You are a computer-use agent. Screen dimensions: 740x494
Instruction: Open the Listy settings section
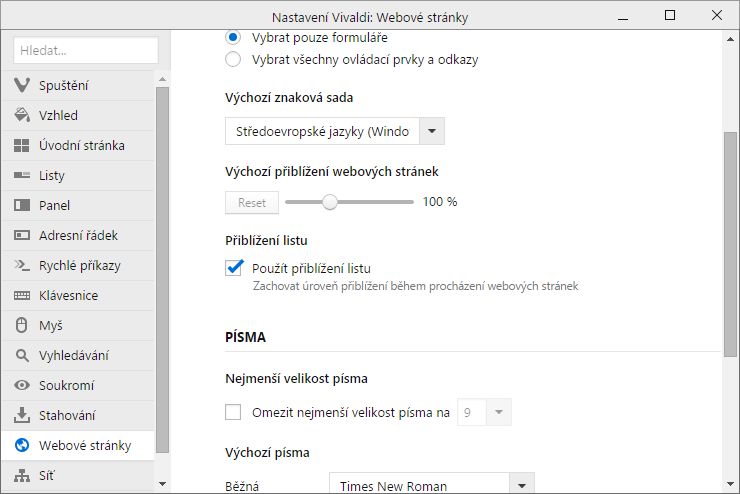point(78,175)
